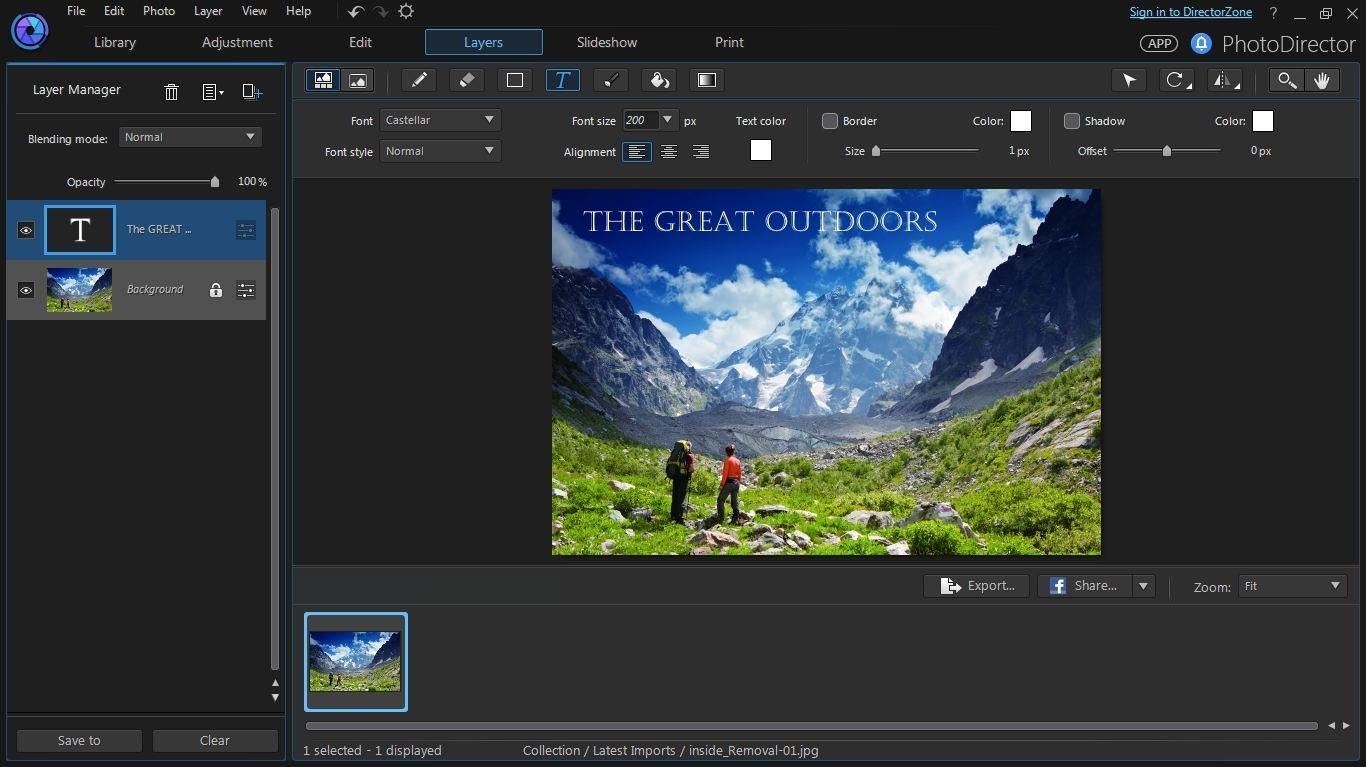
Task: Switch to the Slideshow tab
Action: 606,42
